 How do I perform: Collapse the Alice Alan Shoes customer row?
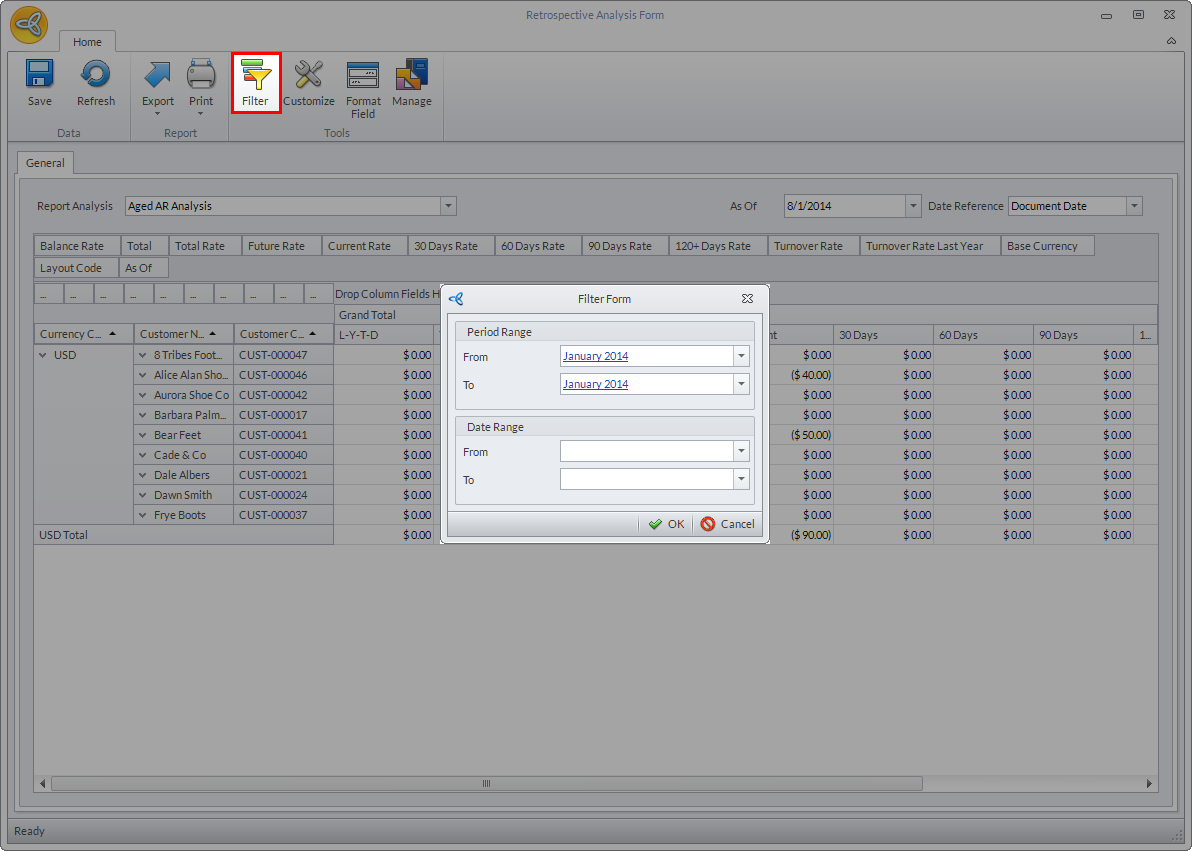pos(143,375)
